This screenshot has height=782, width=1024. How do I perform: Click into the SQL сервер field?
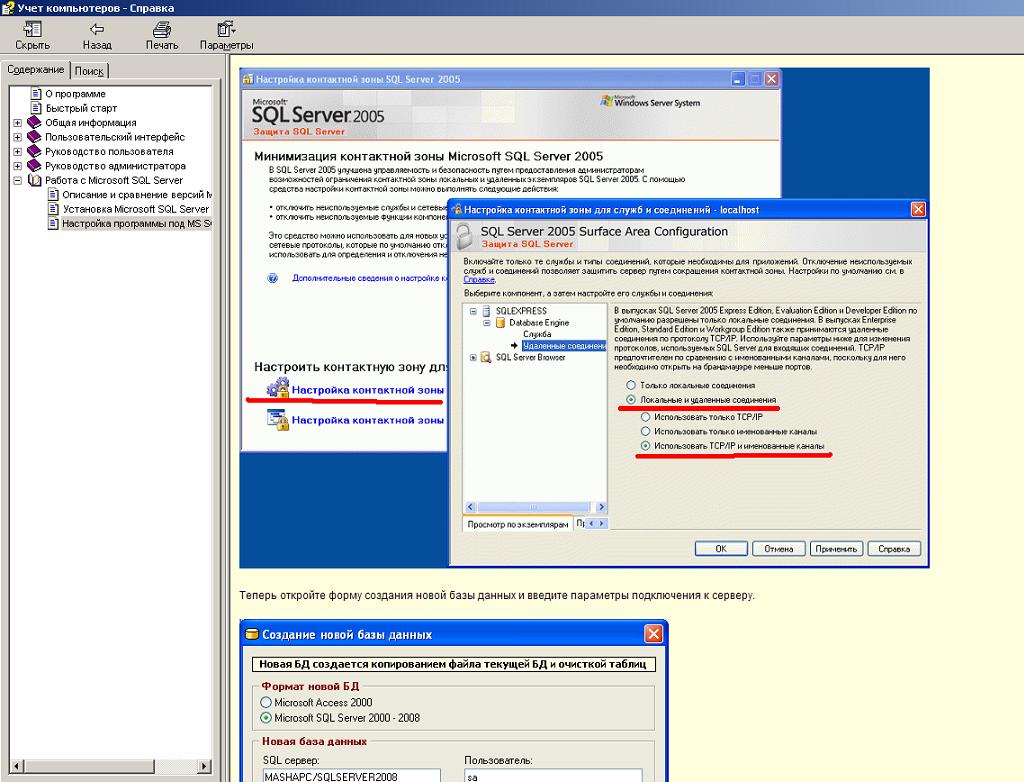351,775
